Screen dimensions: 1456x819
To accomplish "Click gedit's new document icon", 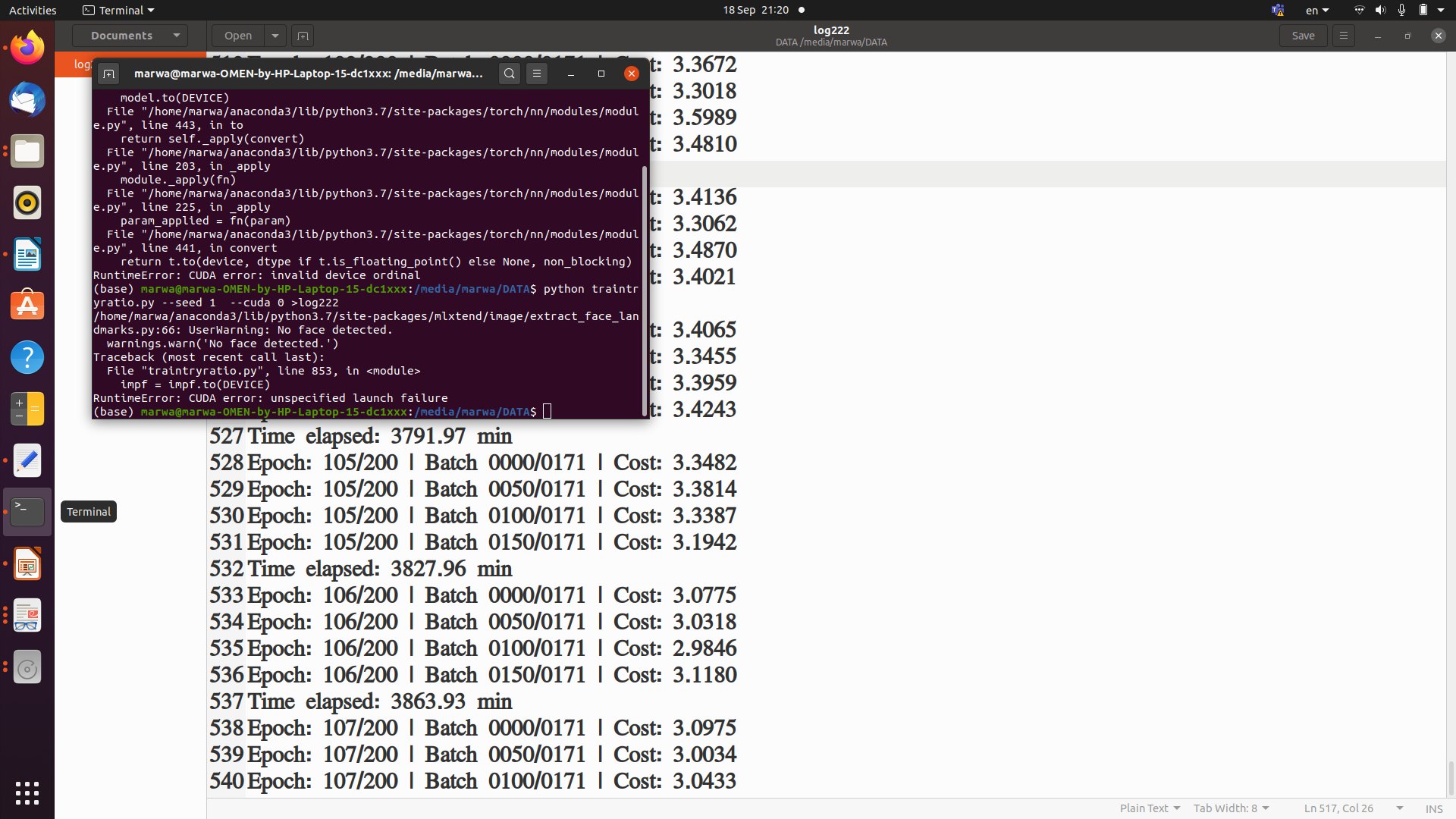I will [x=302, y=36].
